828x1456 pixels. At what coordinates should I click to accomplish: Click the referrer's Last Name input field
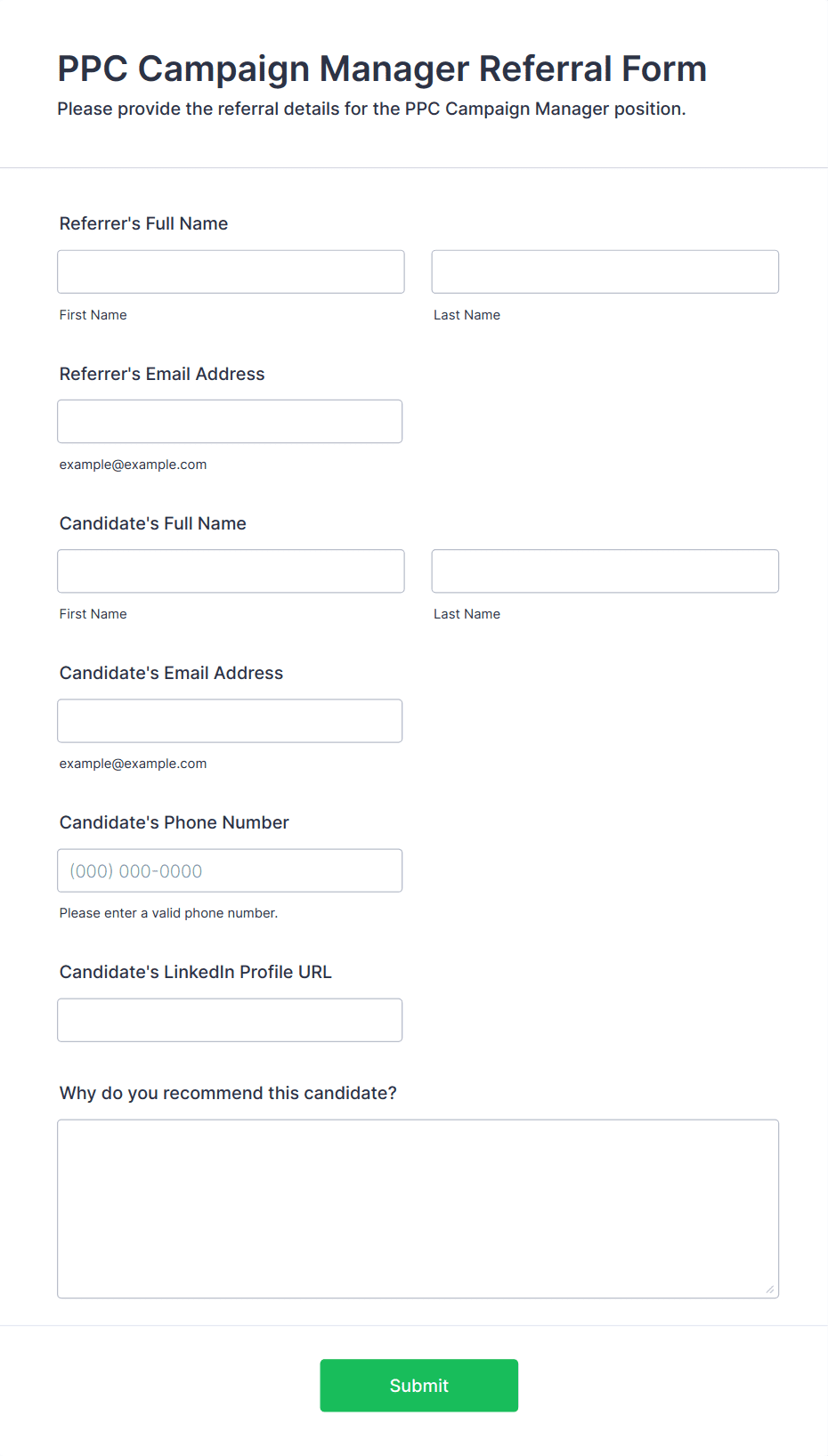point(605,271)
